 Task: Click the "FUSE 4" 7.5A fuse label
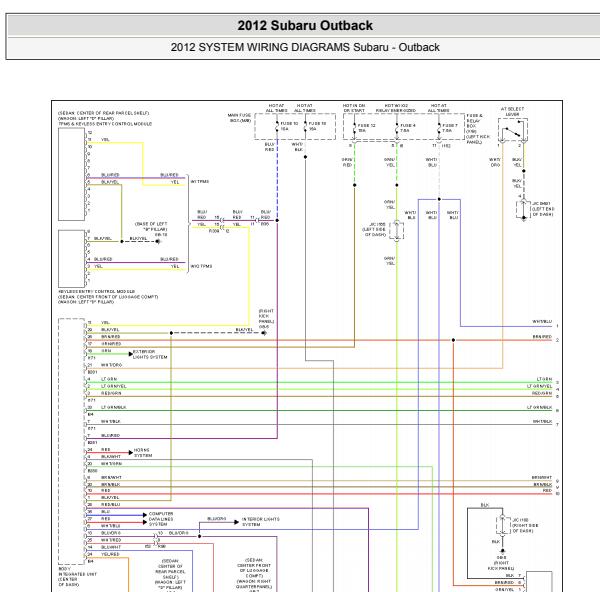pos(408,128)
